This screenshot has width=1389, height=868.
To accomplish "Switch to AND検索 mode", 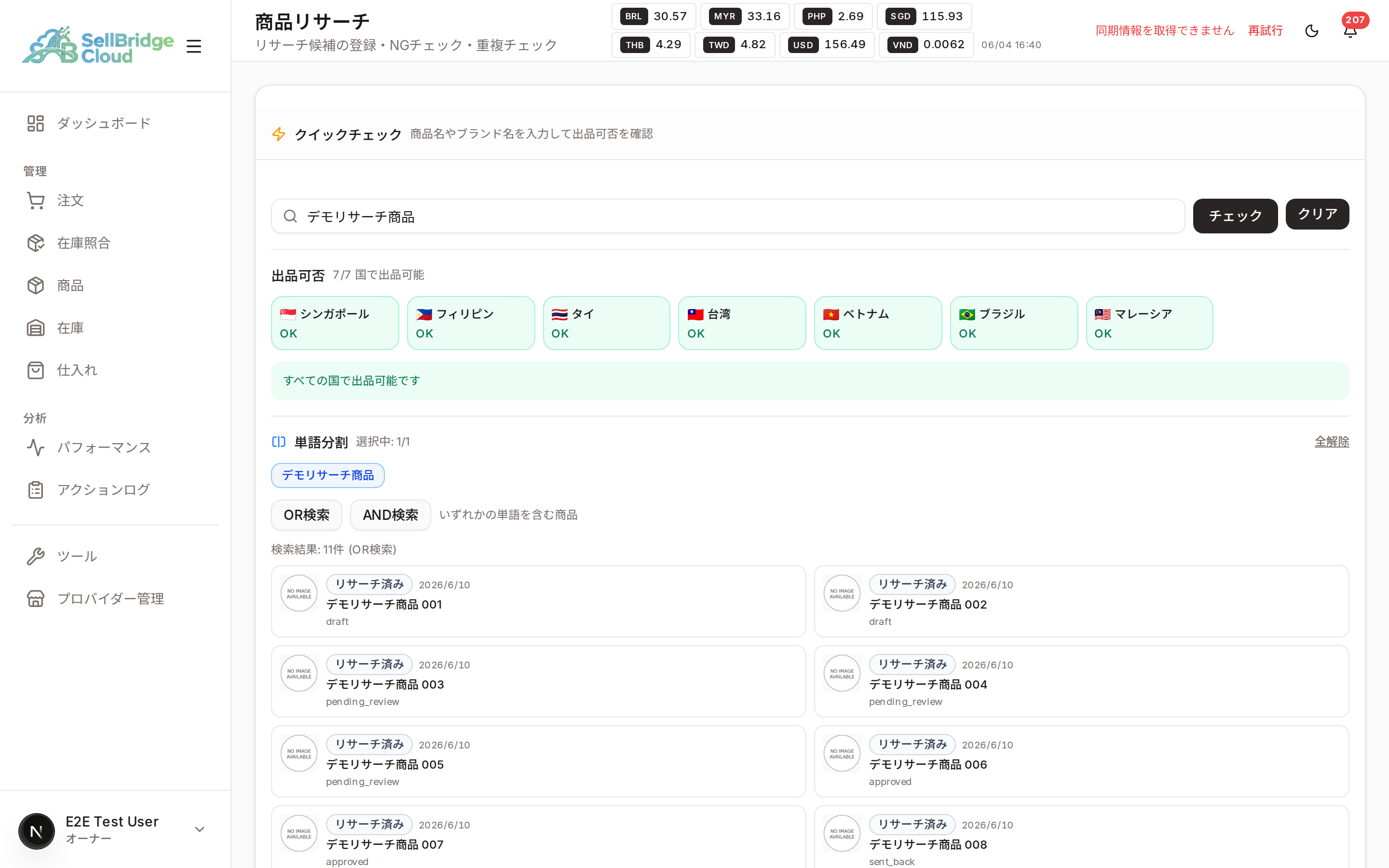I will (390, 515).
